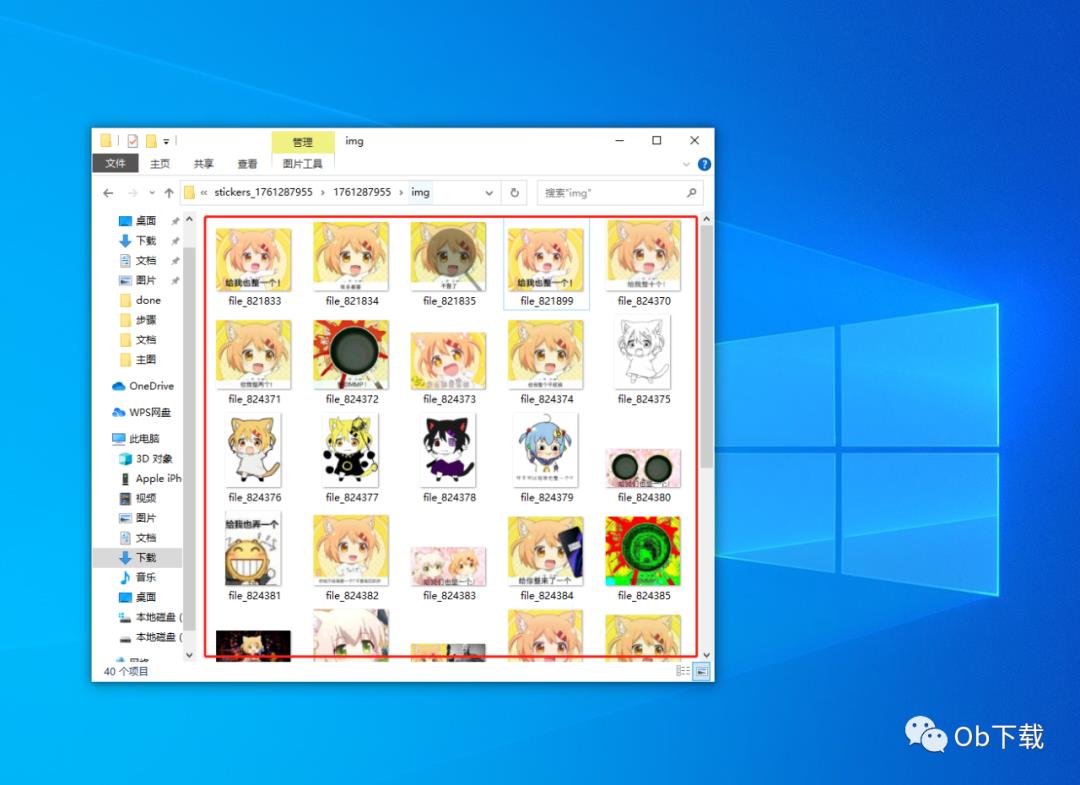The height and width of the screenshot is (785, 1080).
Task: Switch to large thumbnails view icon
Action: coord(702,671)
